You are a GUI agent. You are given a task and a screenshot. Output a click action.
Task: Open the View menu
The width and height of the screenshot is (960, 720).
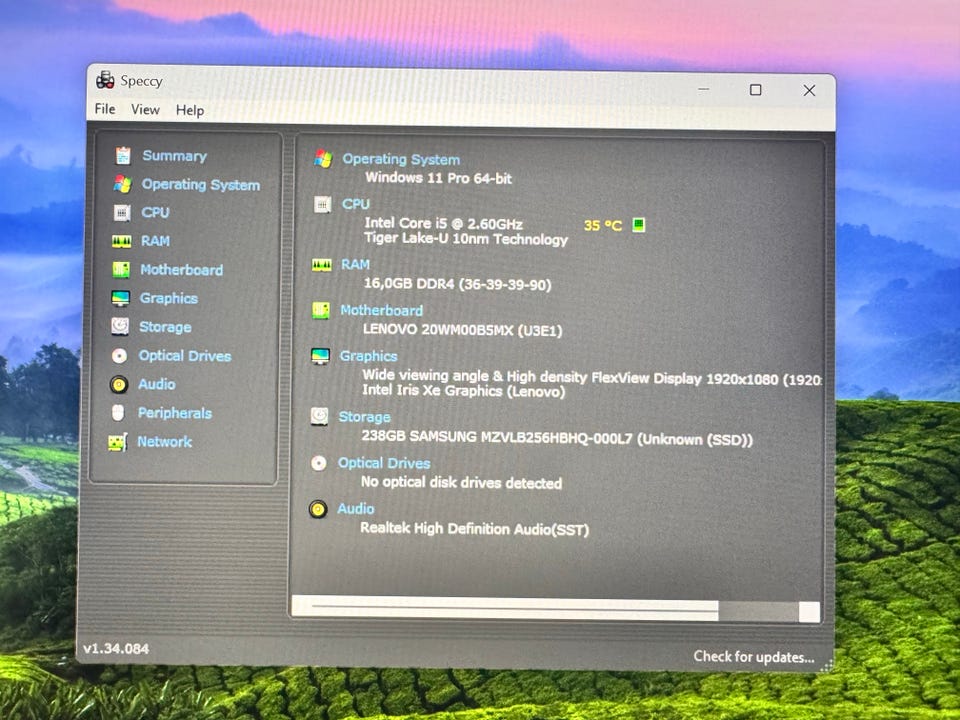pos(145,110)
